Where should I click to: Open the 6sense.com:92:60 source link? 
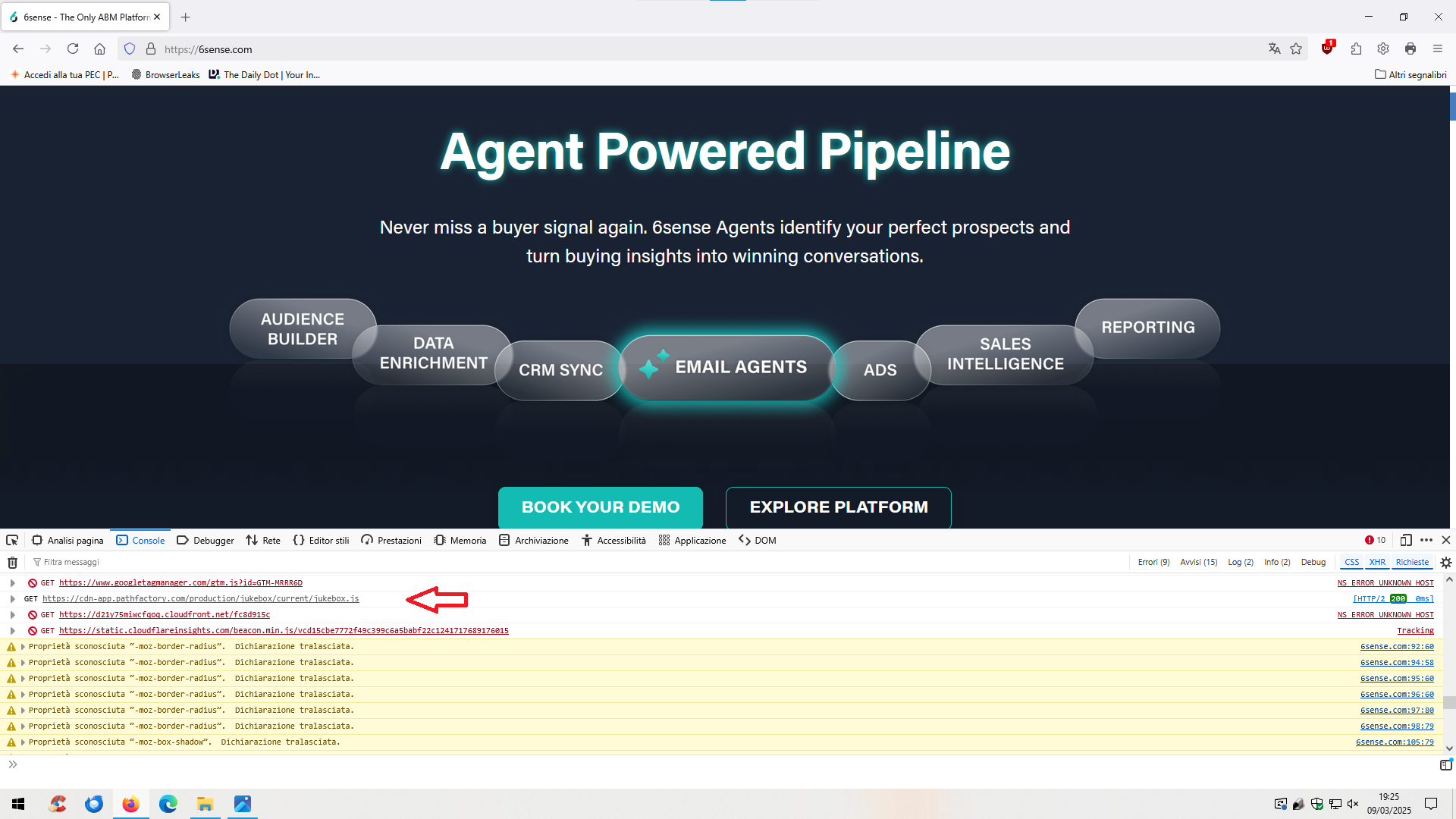click(x=1397, y=647)
